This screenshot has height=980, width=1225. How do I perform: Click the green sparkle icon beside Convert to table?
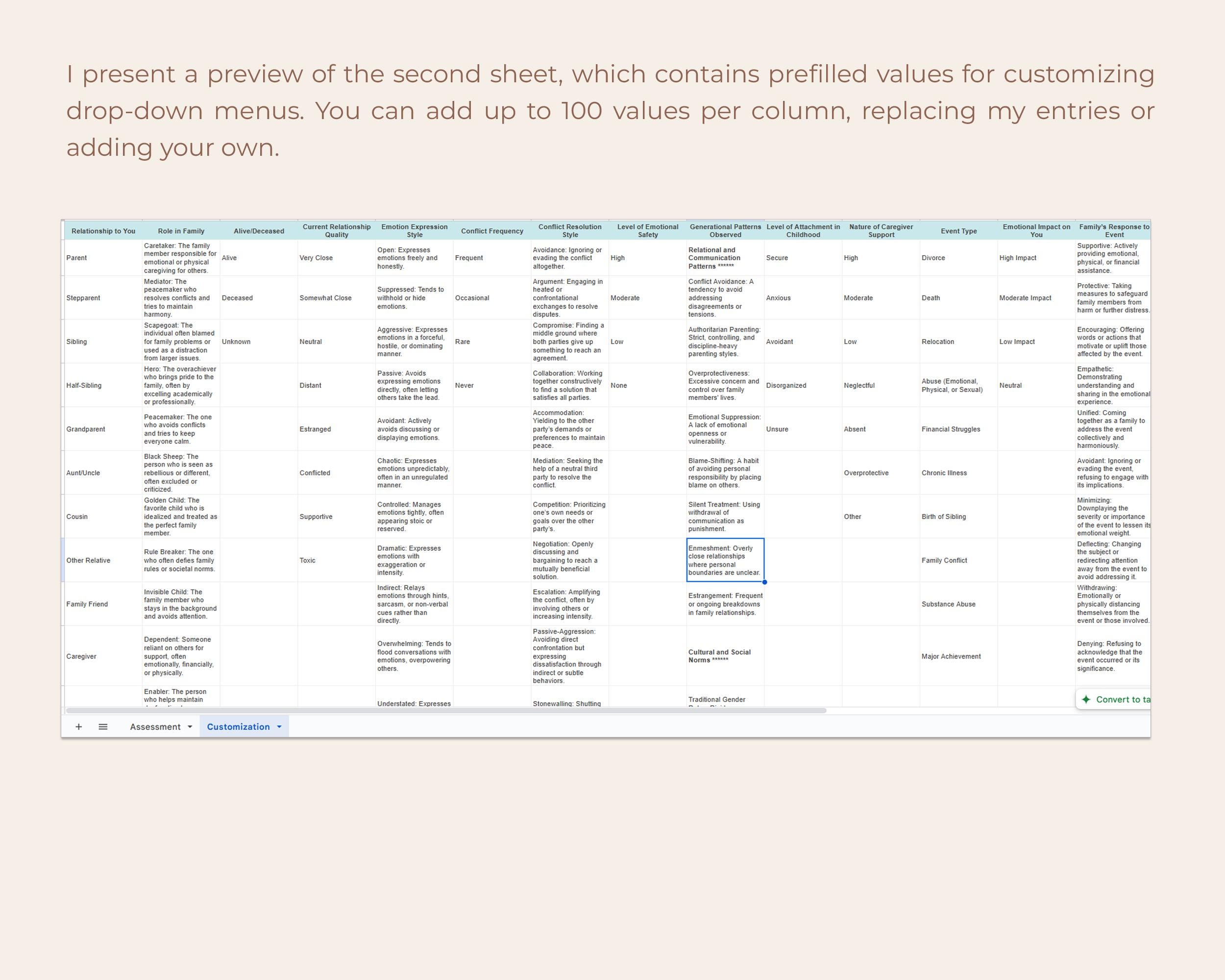1086,699
